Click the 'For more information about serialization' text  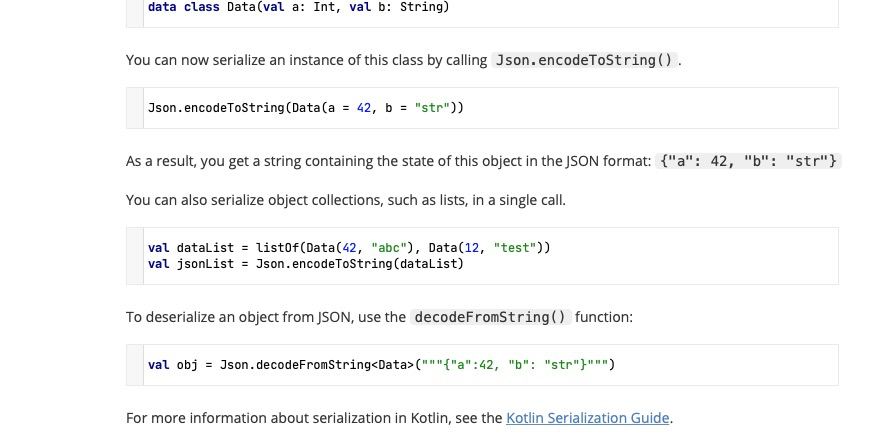[x=314, y=418]
